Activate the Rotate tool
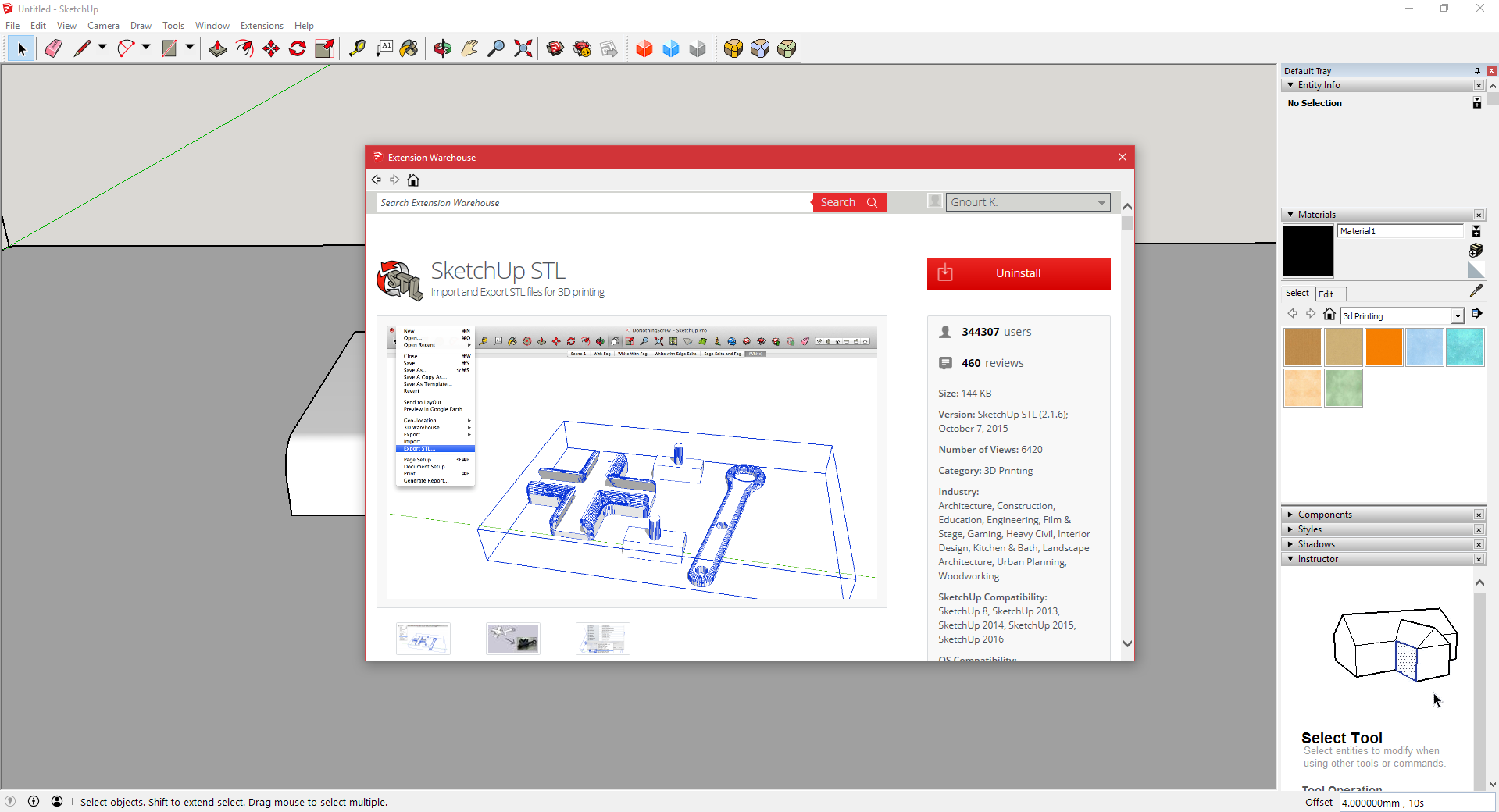Image resolution: width=1499 pixels, height=812 pixels. 298,49
